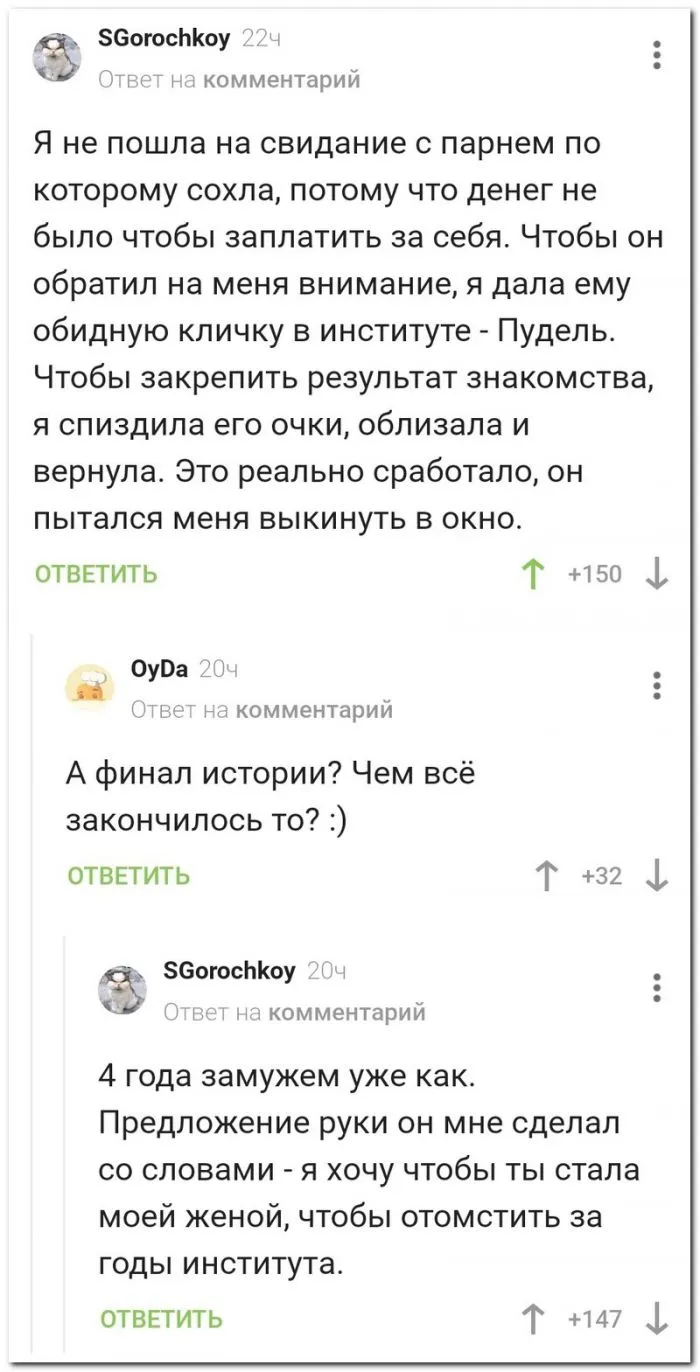Click OyDa's avatar picture
The height and width of the screenshot is (1372, 700).
90,688
